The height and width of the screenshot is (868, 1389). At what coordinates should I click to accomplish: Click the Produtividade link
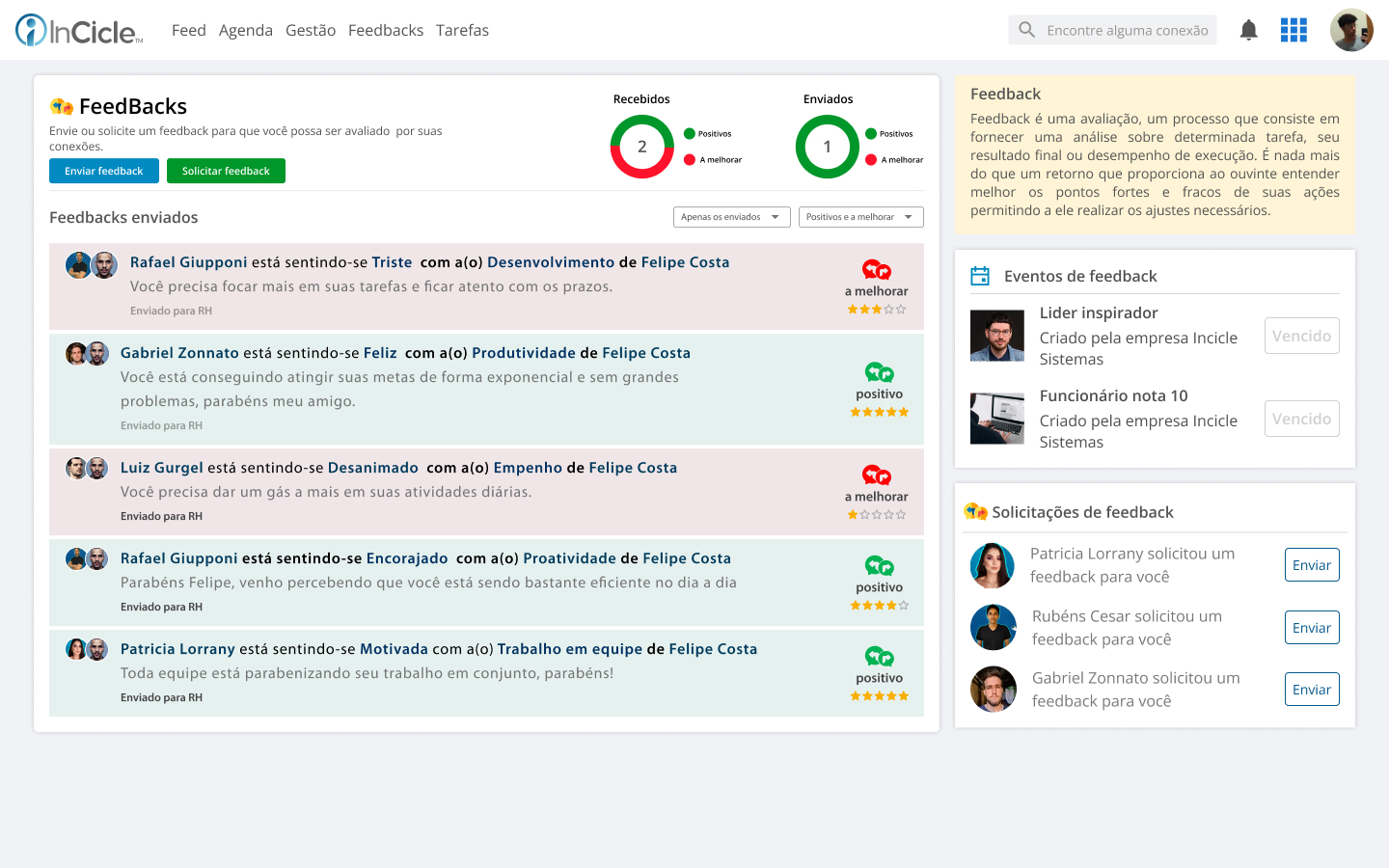click(524, 353)
